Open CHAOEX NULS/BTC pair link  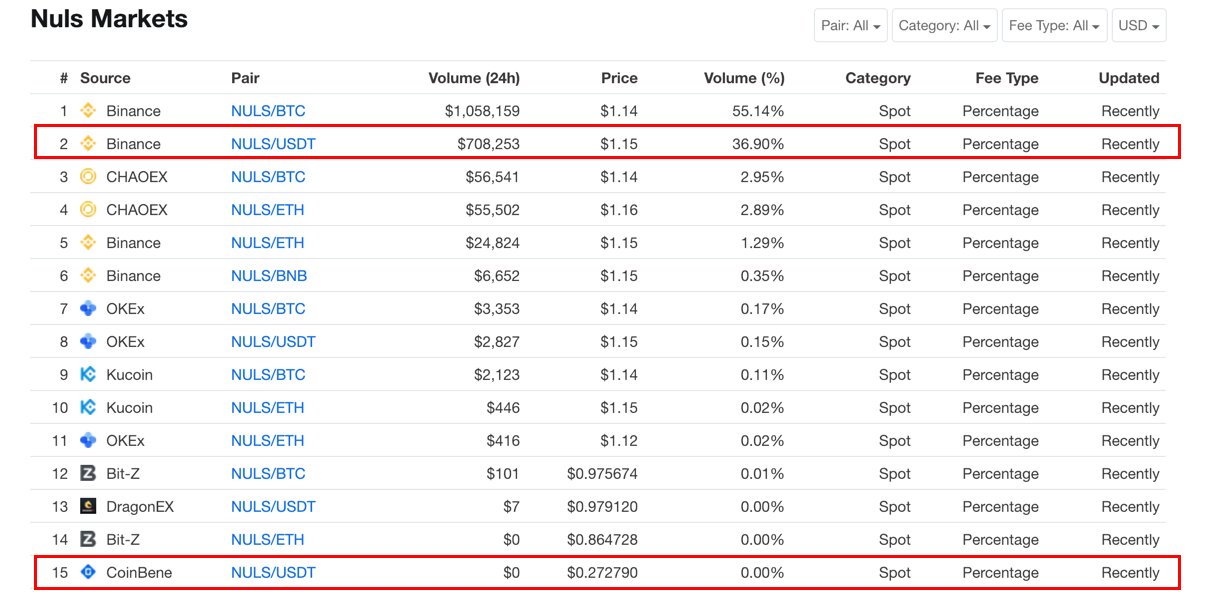point(268,177)
